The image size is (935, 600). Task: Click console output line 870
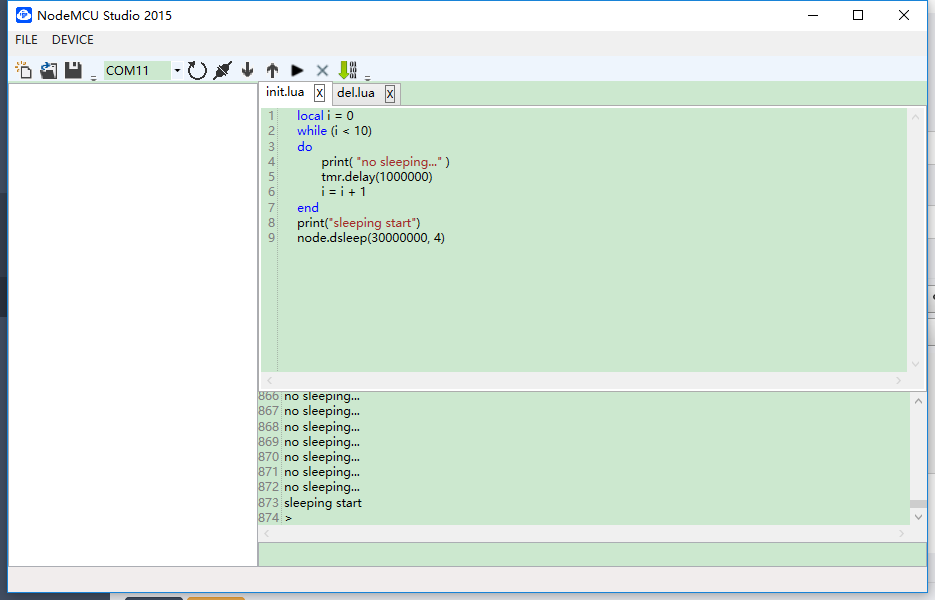[x=322, y=457]
